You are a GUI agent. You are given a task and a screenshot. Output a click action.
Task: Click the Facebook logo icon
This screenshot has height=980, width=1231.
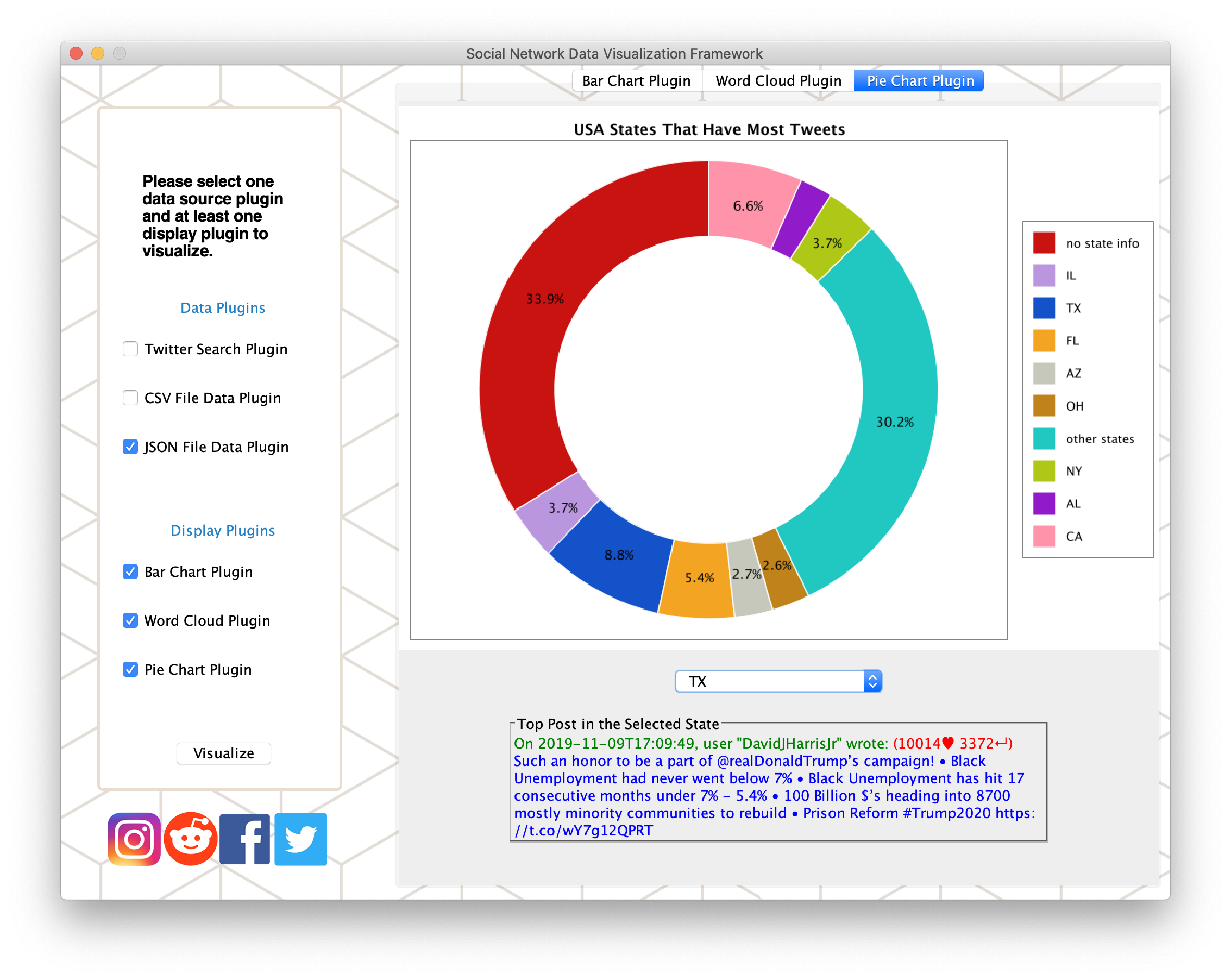coord(244,839)
